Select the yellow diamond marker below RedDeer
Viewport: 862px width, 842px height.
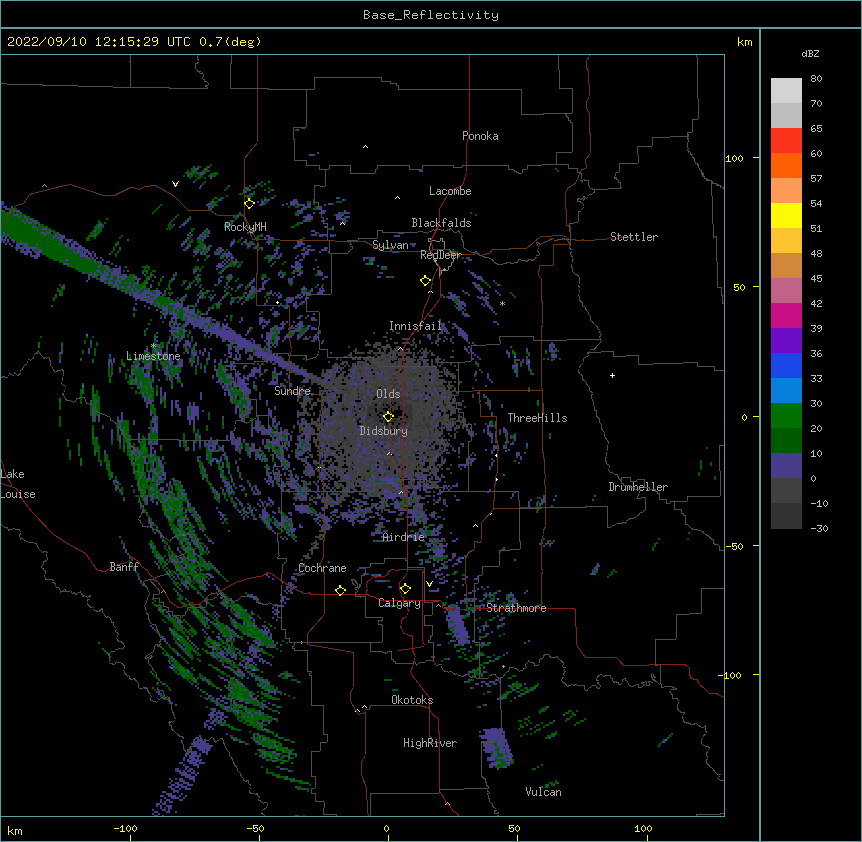426,281
